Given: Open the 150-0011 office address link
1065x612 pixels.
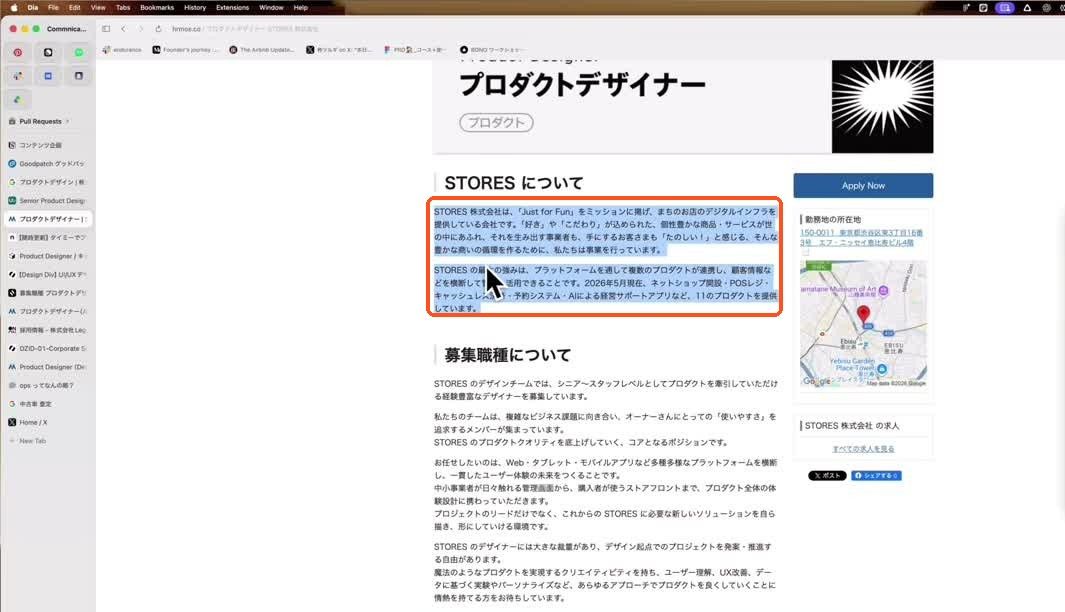Looking at the screenshot, I should click(861, 238).
